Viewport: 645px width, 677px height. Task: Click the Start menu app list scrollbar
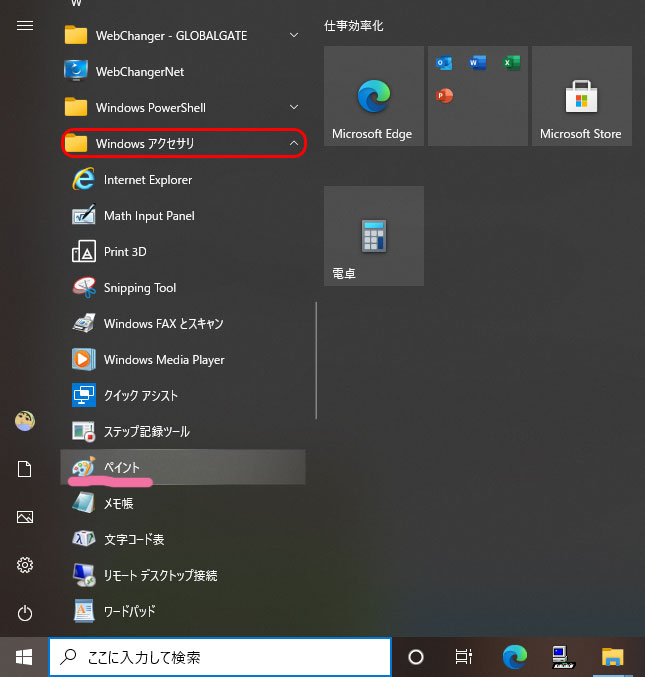click(x=316, y=360)
